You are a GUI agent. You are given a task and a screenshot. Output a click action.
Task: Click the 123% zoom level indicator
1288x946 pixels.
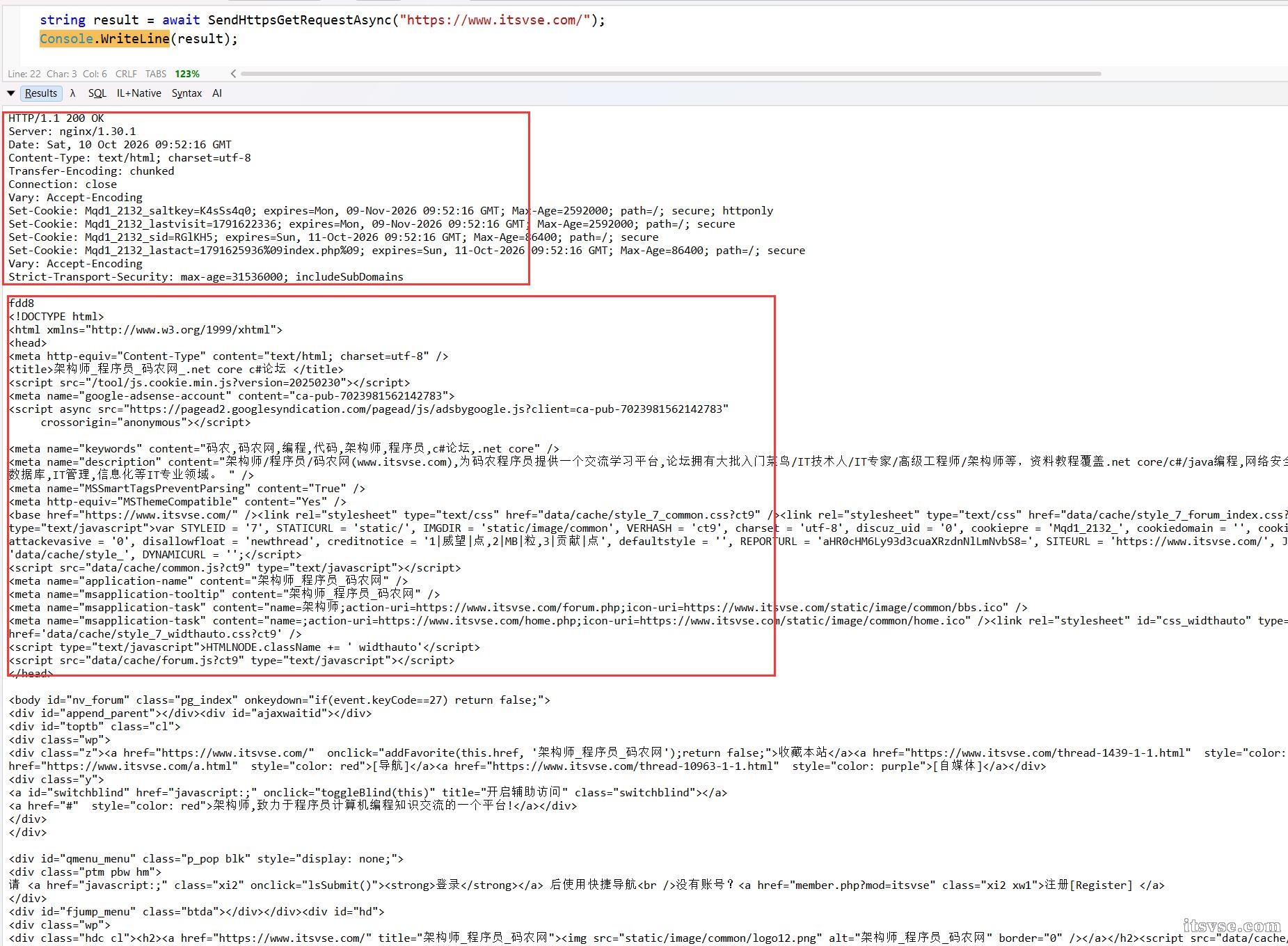click(x=187, y=74)
